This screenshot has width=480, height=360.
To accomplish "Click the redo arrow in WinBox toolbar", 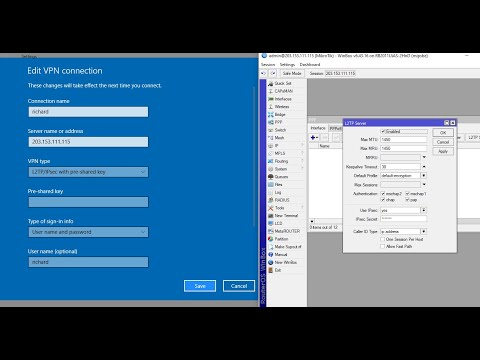I will tap(273, 73).
